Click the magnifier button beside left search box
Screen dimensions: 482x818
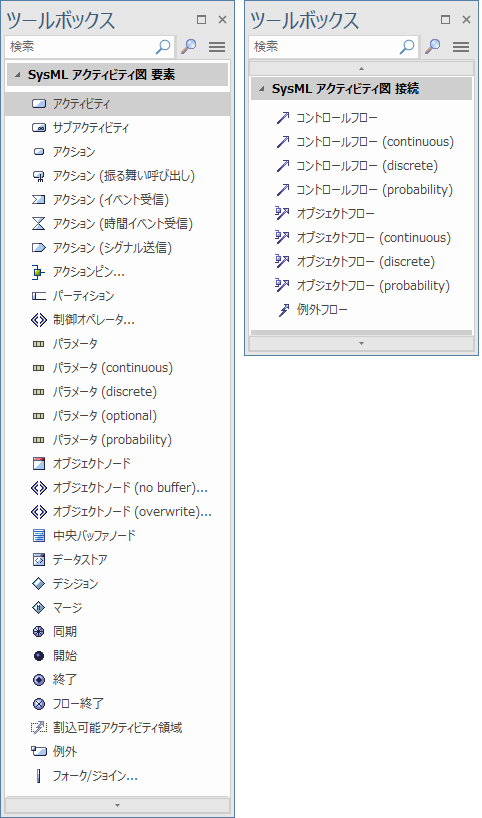[188, 46]
